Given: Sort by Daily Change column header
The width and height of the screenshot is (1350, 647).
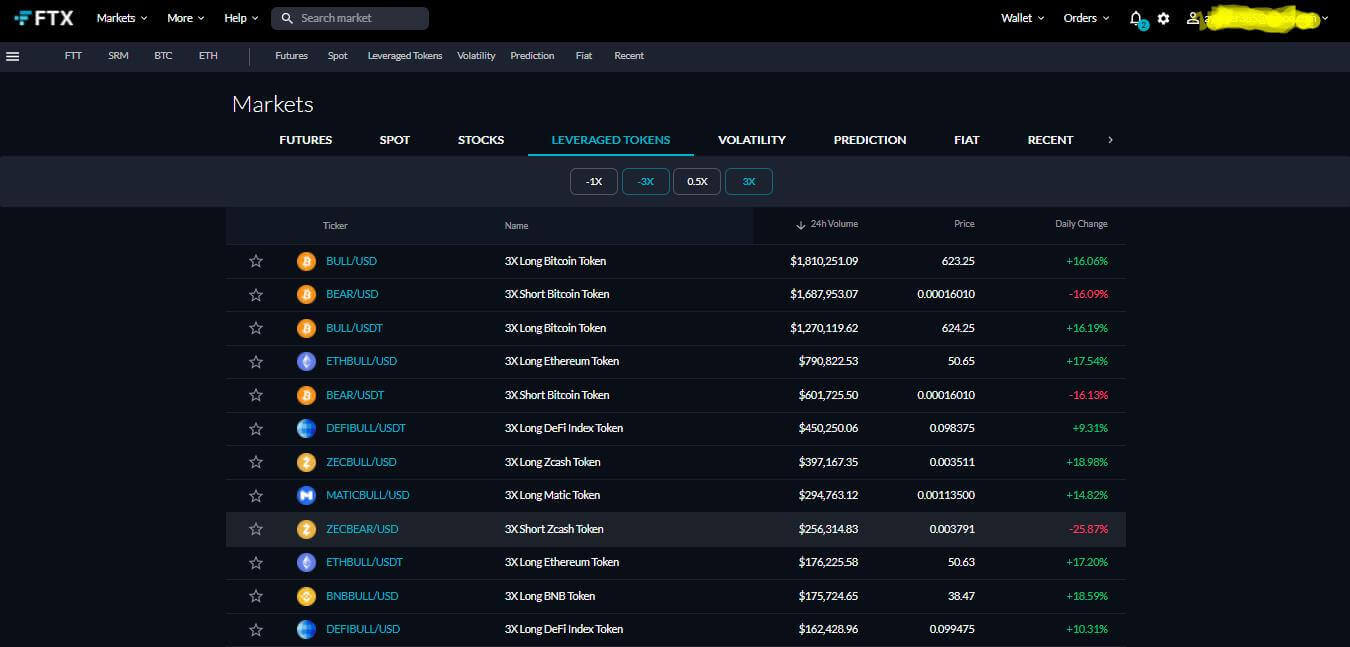Looking at the screenshot, I should (x=1081, y=224).
